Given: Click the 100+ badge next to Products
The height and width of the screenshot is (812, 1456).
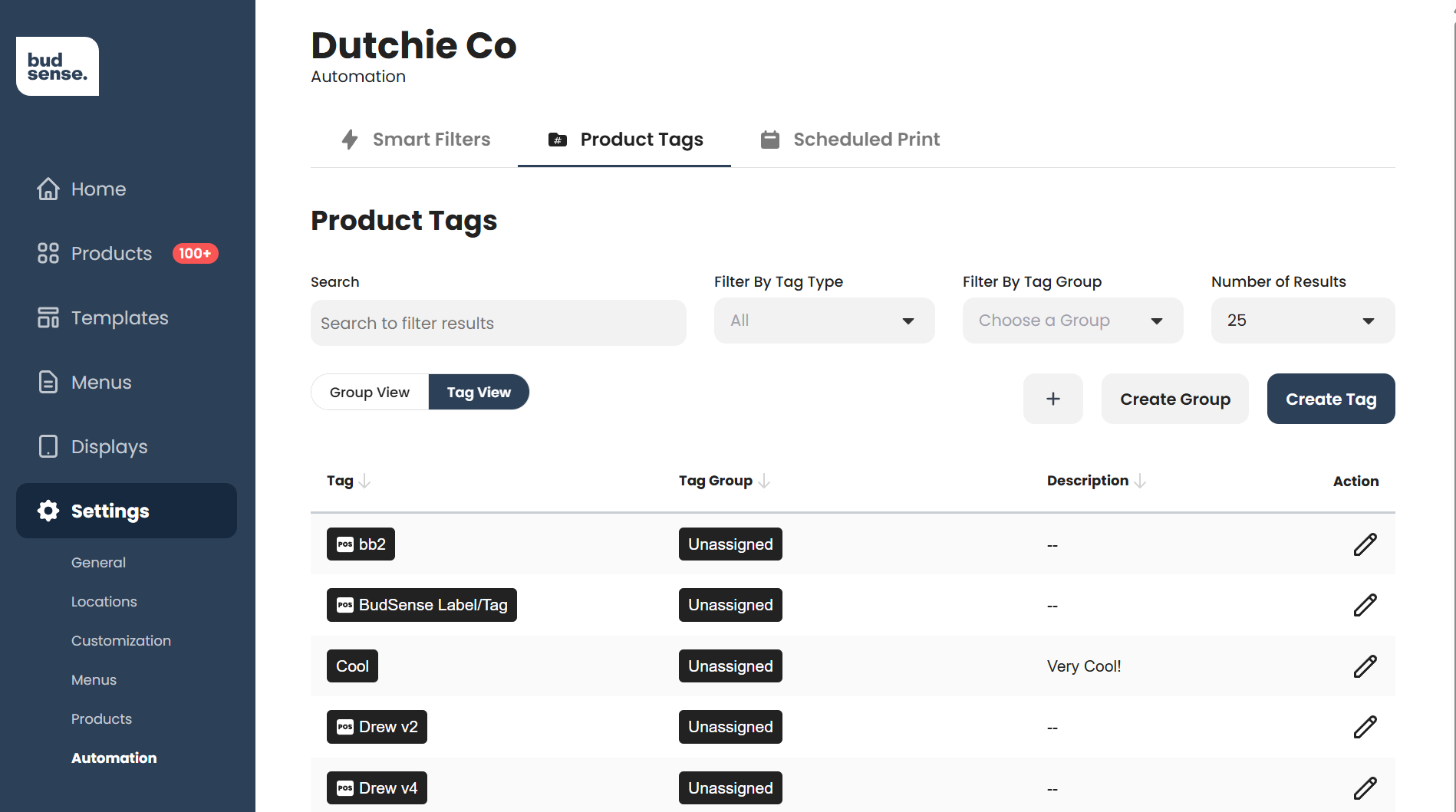Looking at the screenshot, I should (x=196, y=253).
